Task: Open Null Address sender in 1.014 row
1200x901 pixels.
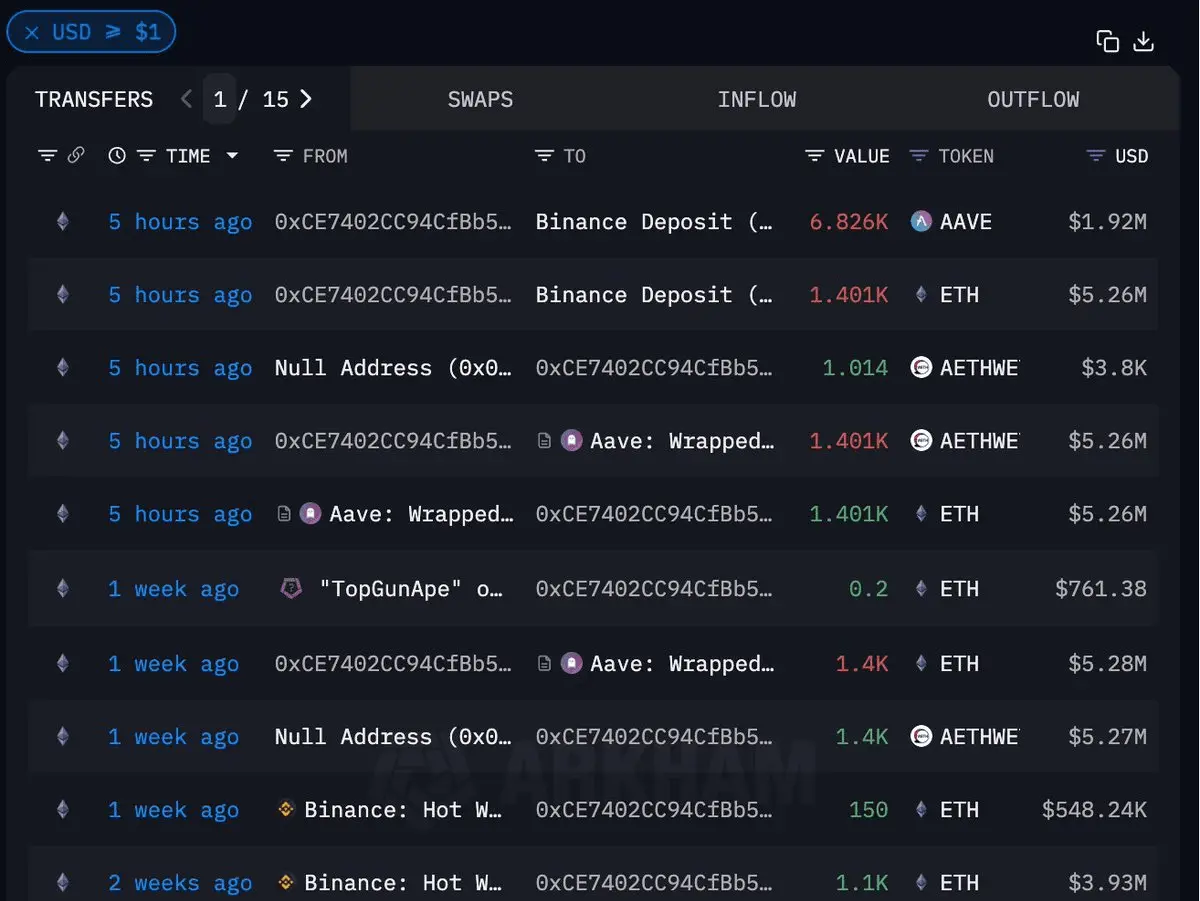Action: [393, 368]
